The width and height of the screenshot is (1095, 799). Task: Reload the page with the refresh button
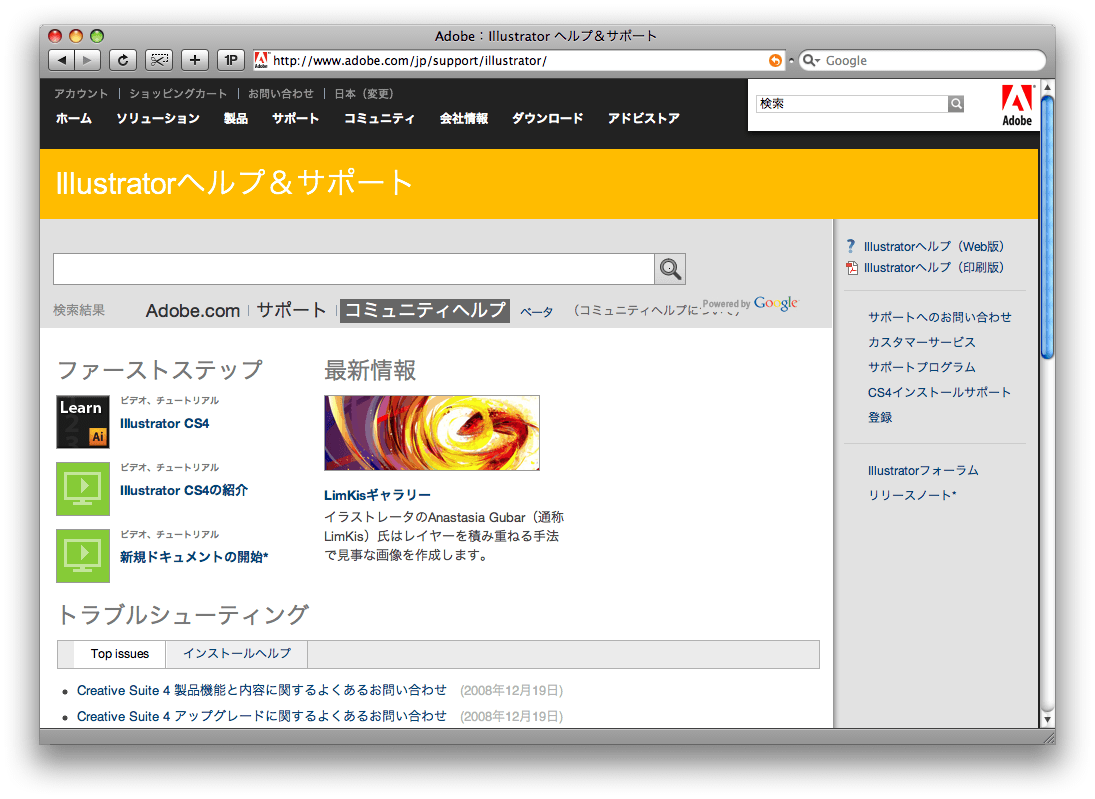(x=123, y=61)
